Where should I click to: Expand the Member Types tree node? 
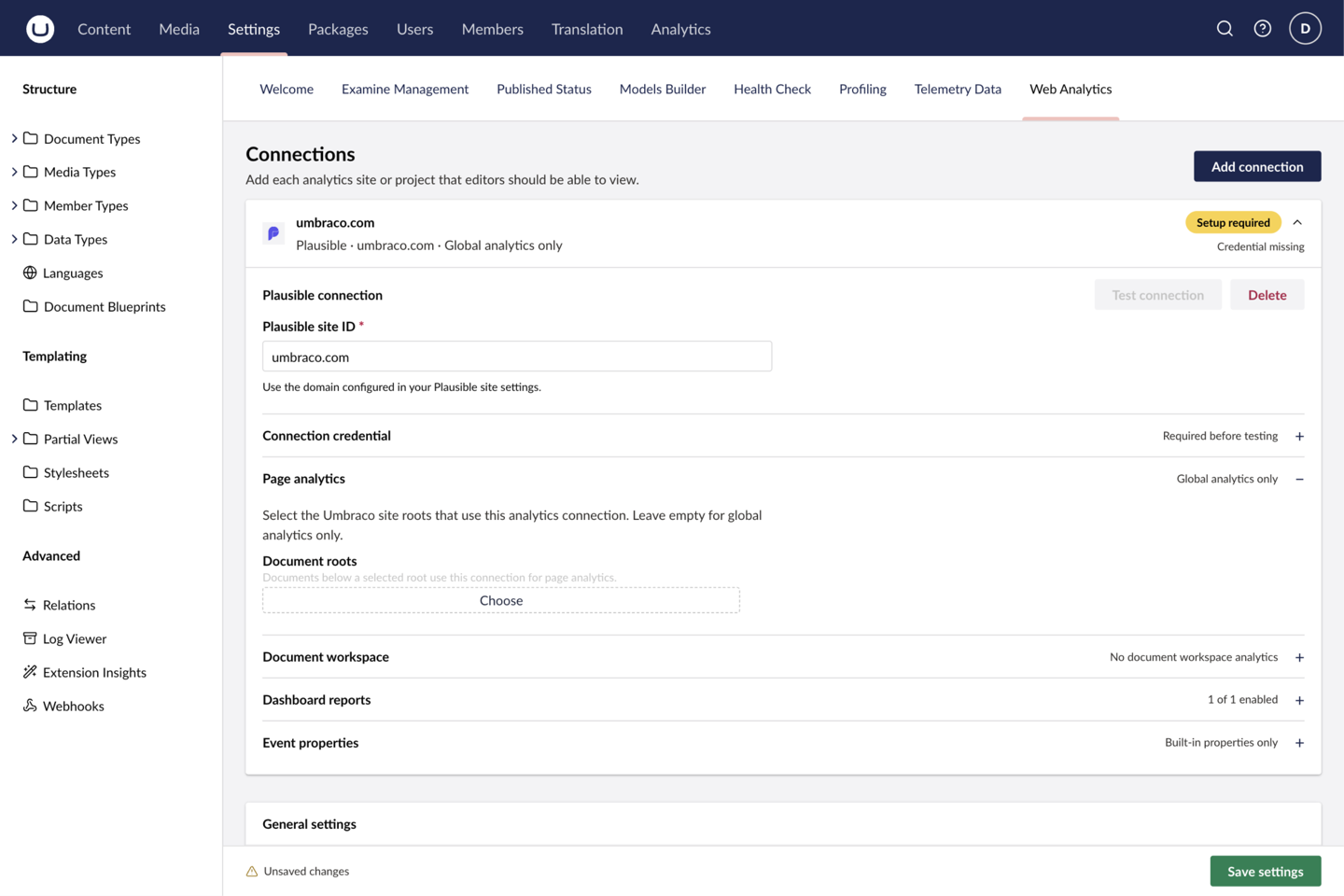click(14, 205)
